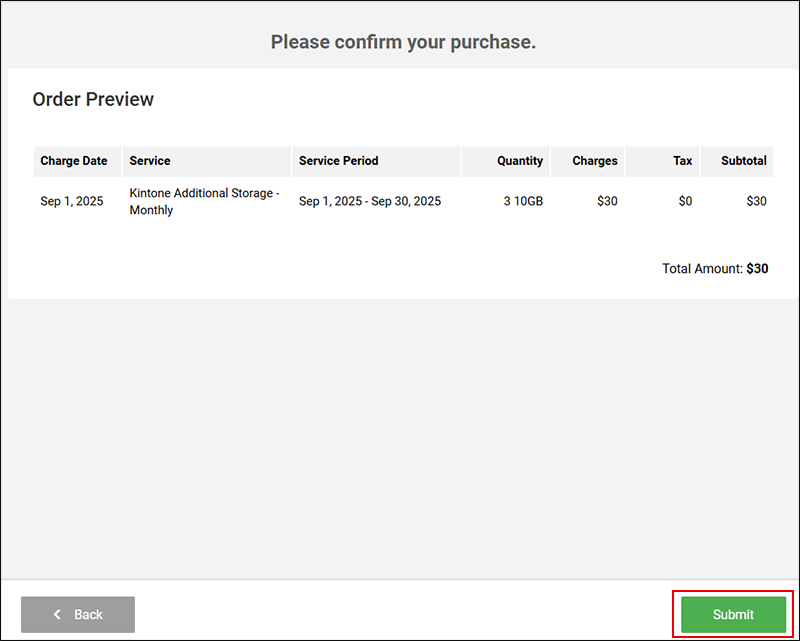Click the left chevron arrow icon

[x=58, y=614]
